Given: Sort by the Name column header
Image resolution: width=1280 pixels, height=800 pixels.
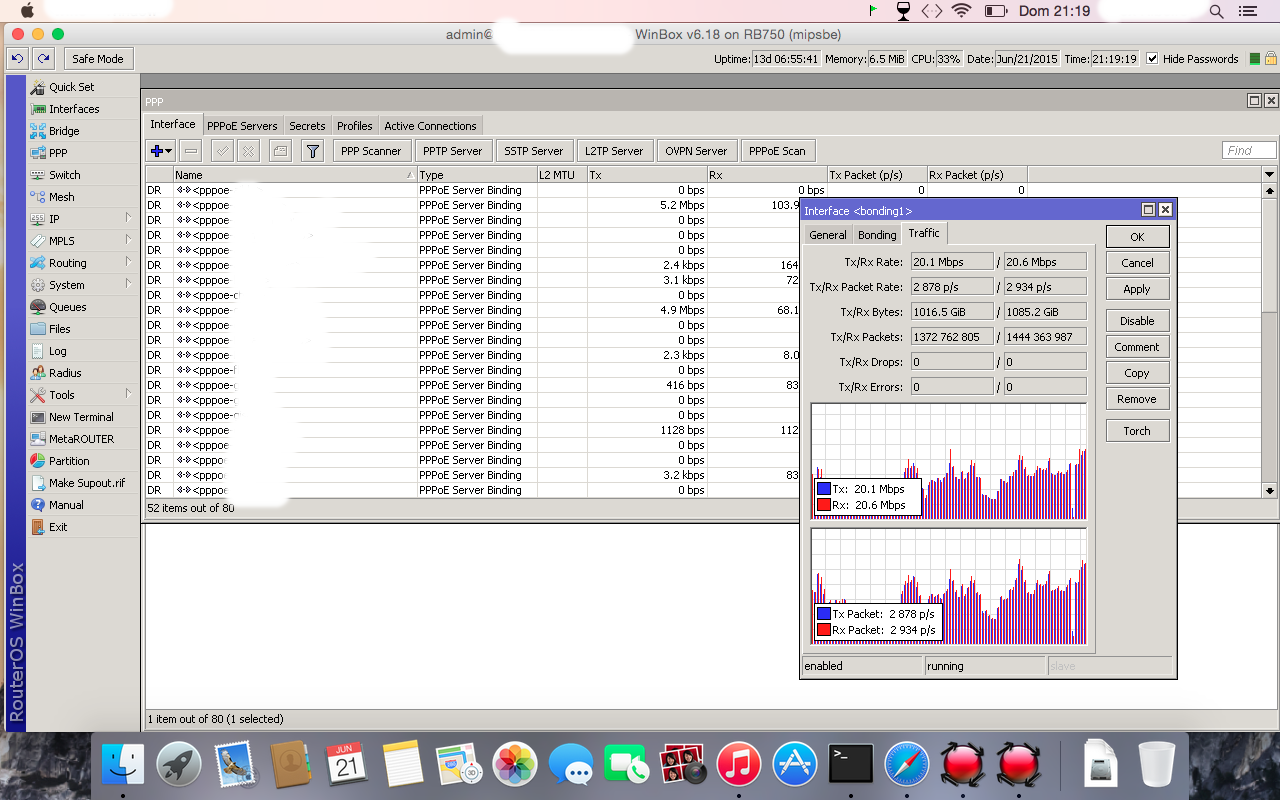Looking at the screenshot, I should click(295, 175).
